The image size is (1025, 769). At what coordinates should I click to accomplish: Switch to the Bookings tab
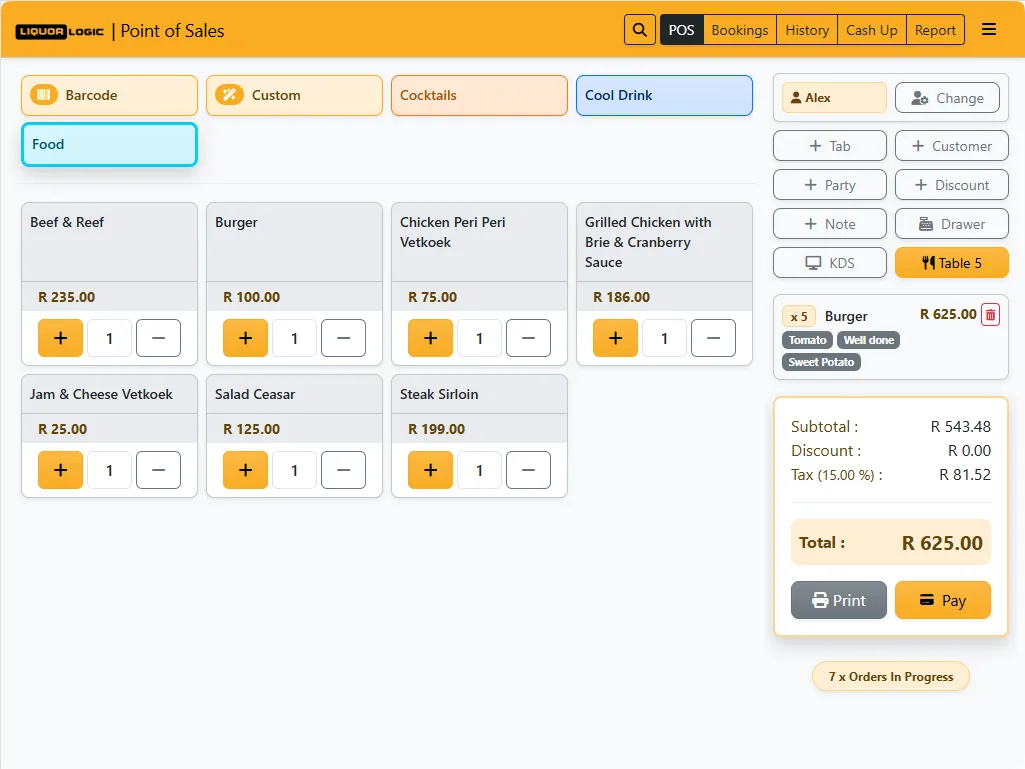740,30
